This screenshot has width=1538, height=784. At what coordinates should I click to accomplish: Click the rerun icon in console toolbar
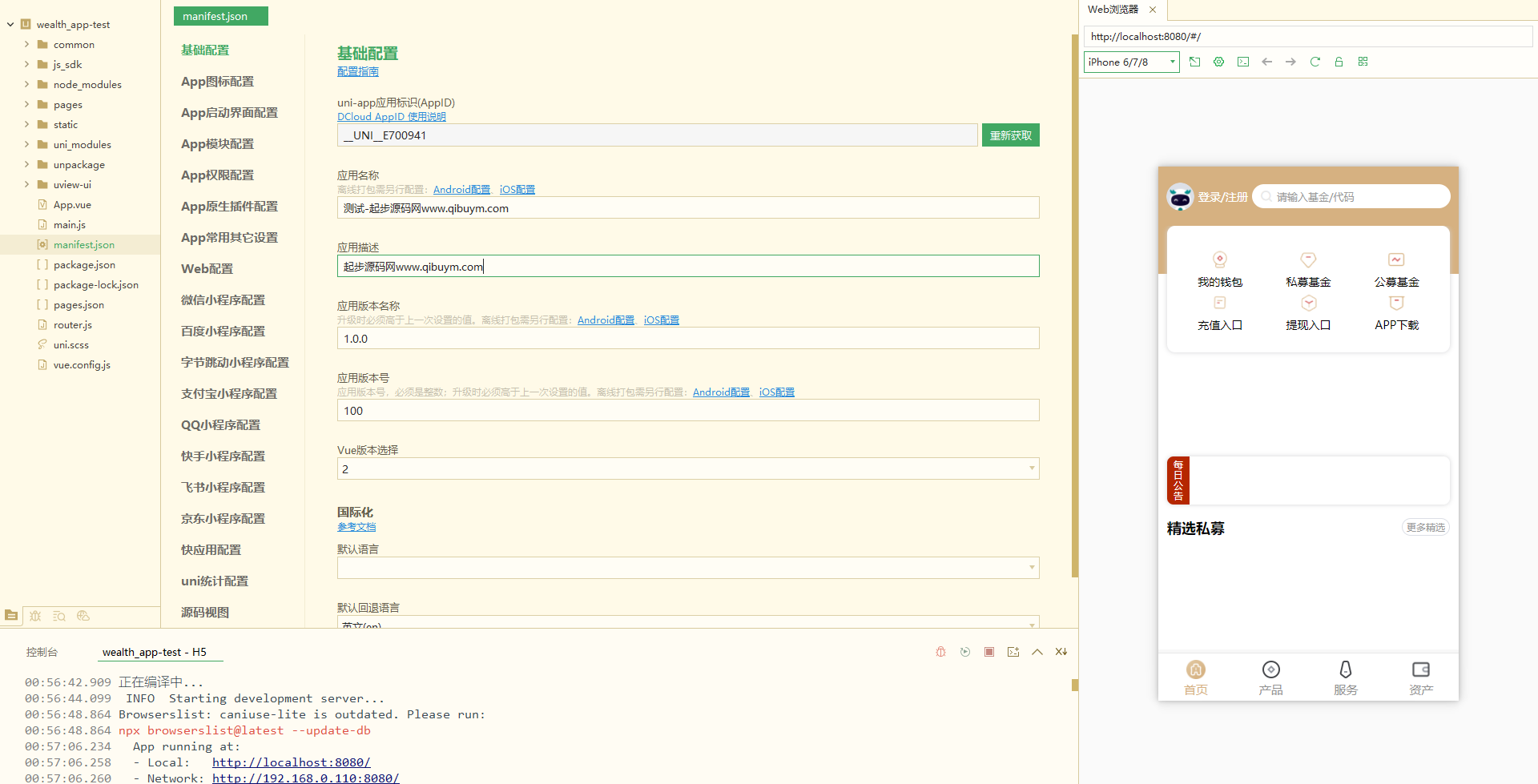coord(965,652)
